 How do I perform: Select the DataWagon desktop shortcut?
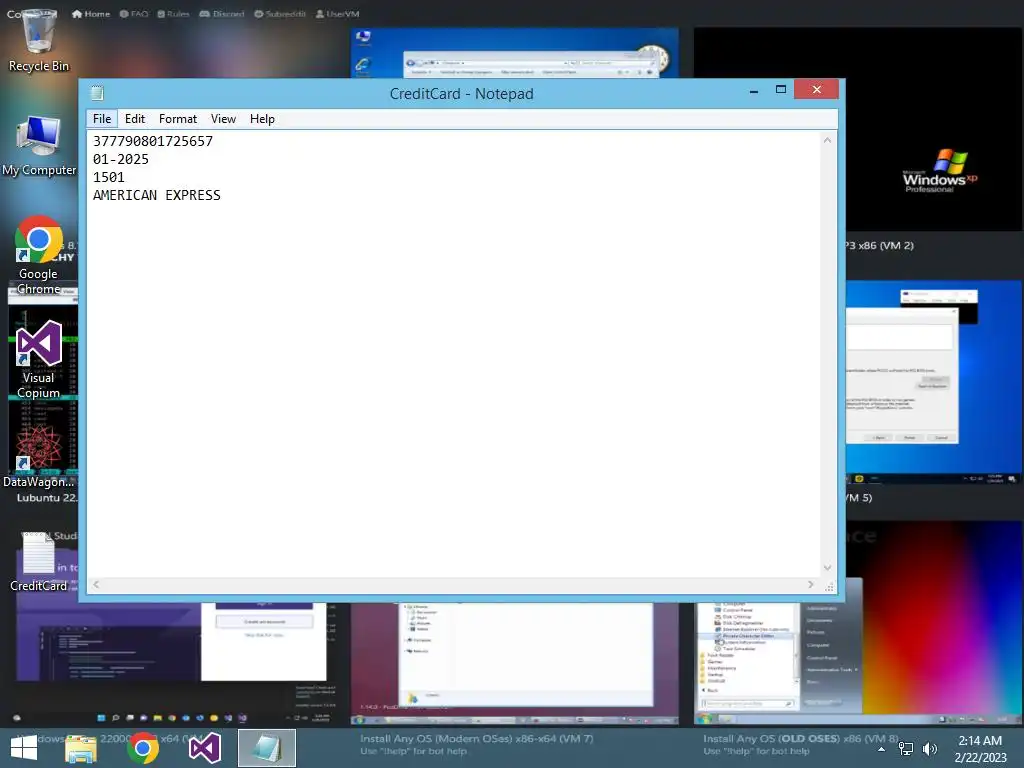pyautogui.click(x=39, y=457)
